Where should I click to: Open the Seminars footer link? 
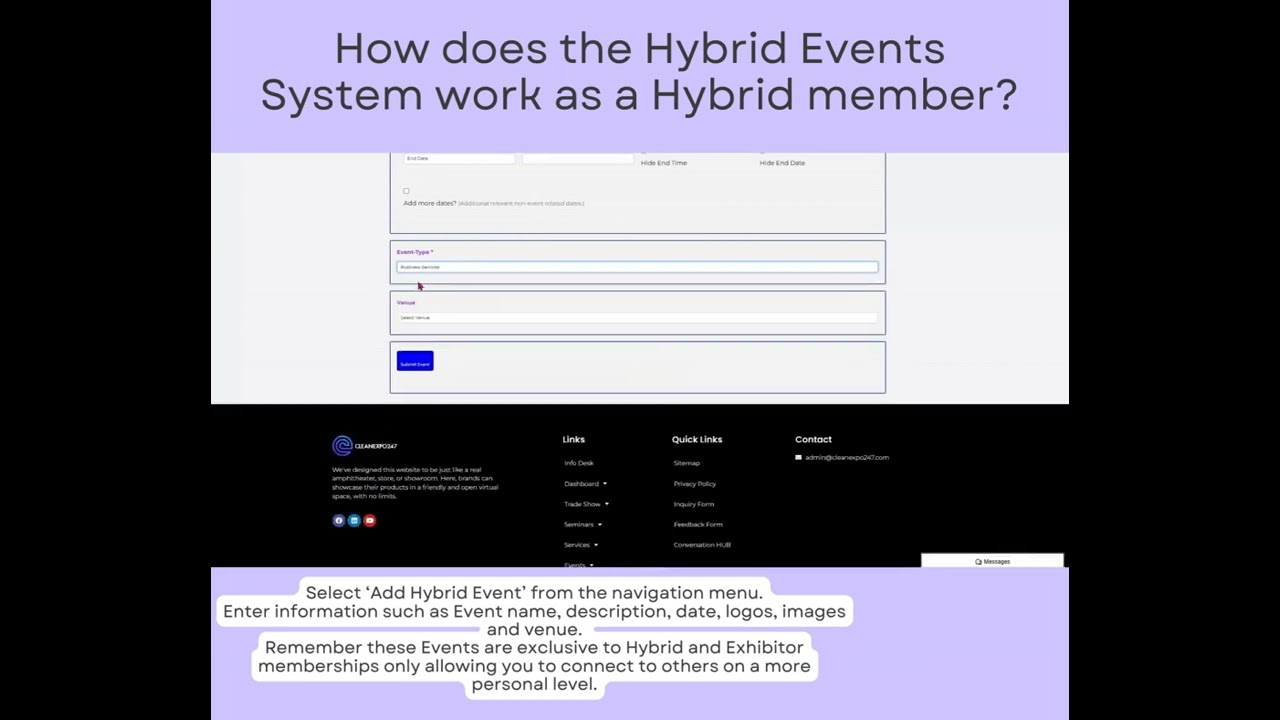tap(579, 525)
